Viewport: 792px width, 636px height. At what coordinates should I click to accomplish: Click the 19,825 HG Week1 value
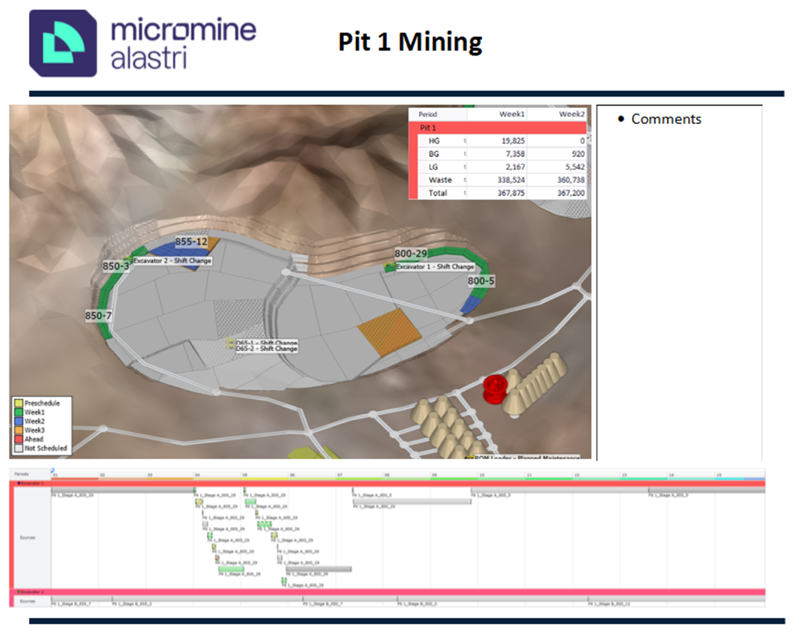[513, 141]
